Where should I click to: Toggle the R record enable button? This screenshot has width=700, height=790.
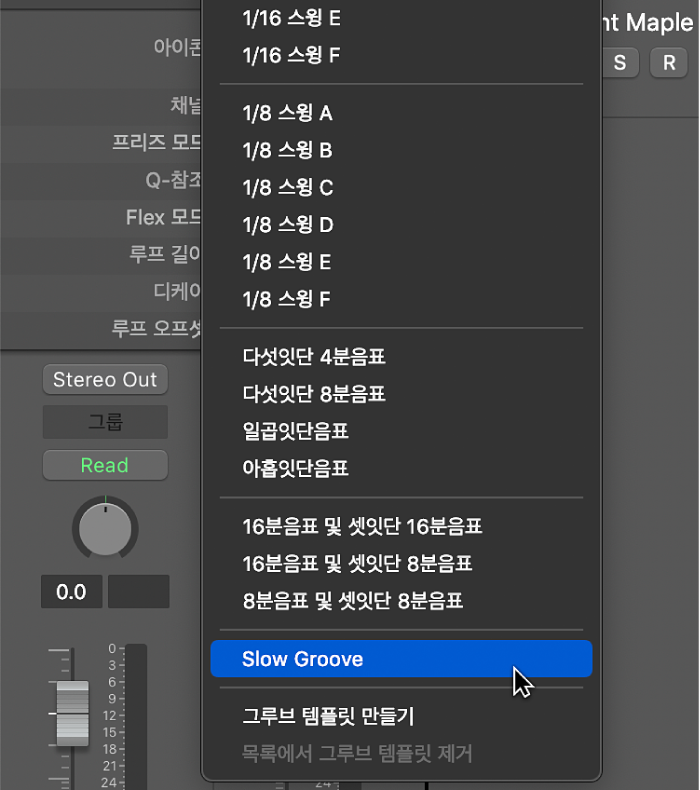[x=669, y=63]
